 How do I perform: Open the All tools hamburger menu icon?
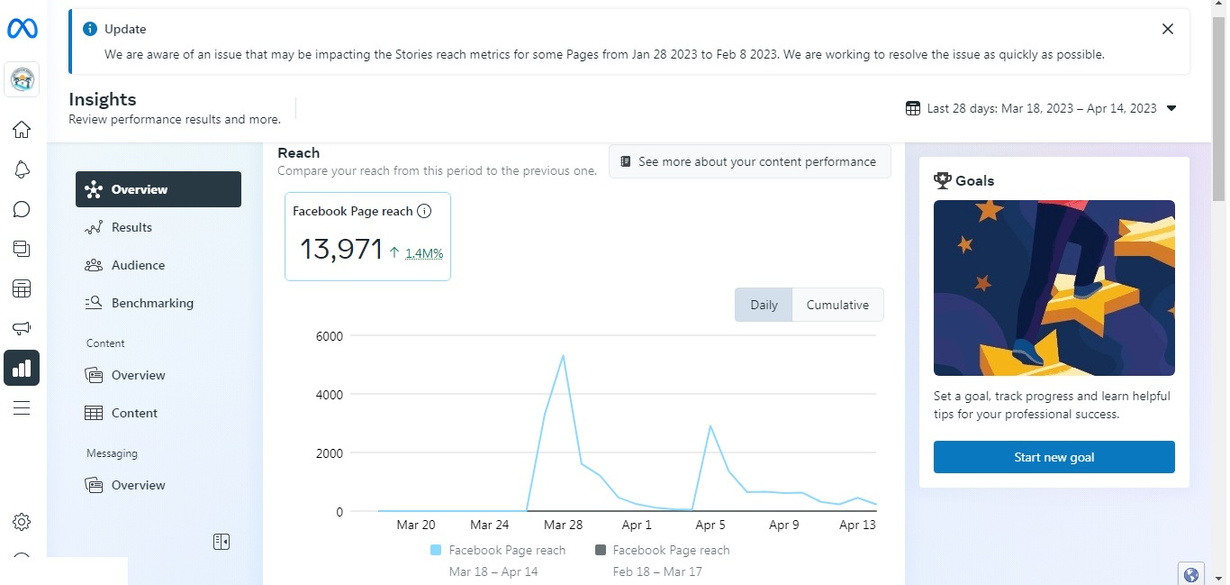[x=21, y=408]
